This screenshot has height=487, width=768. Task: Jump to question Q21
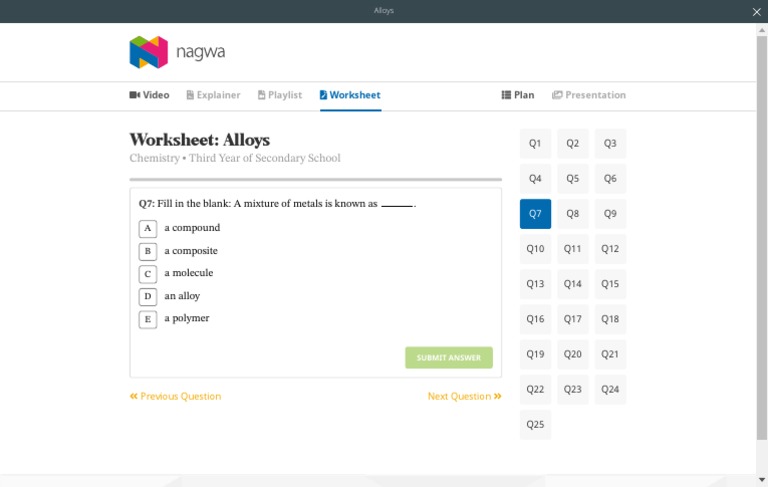click(x=610, y=354)
